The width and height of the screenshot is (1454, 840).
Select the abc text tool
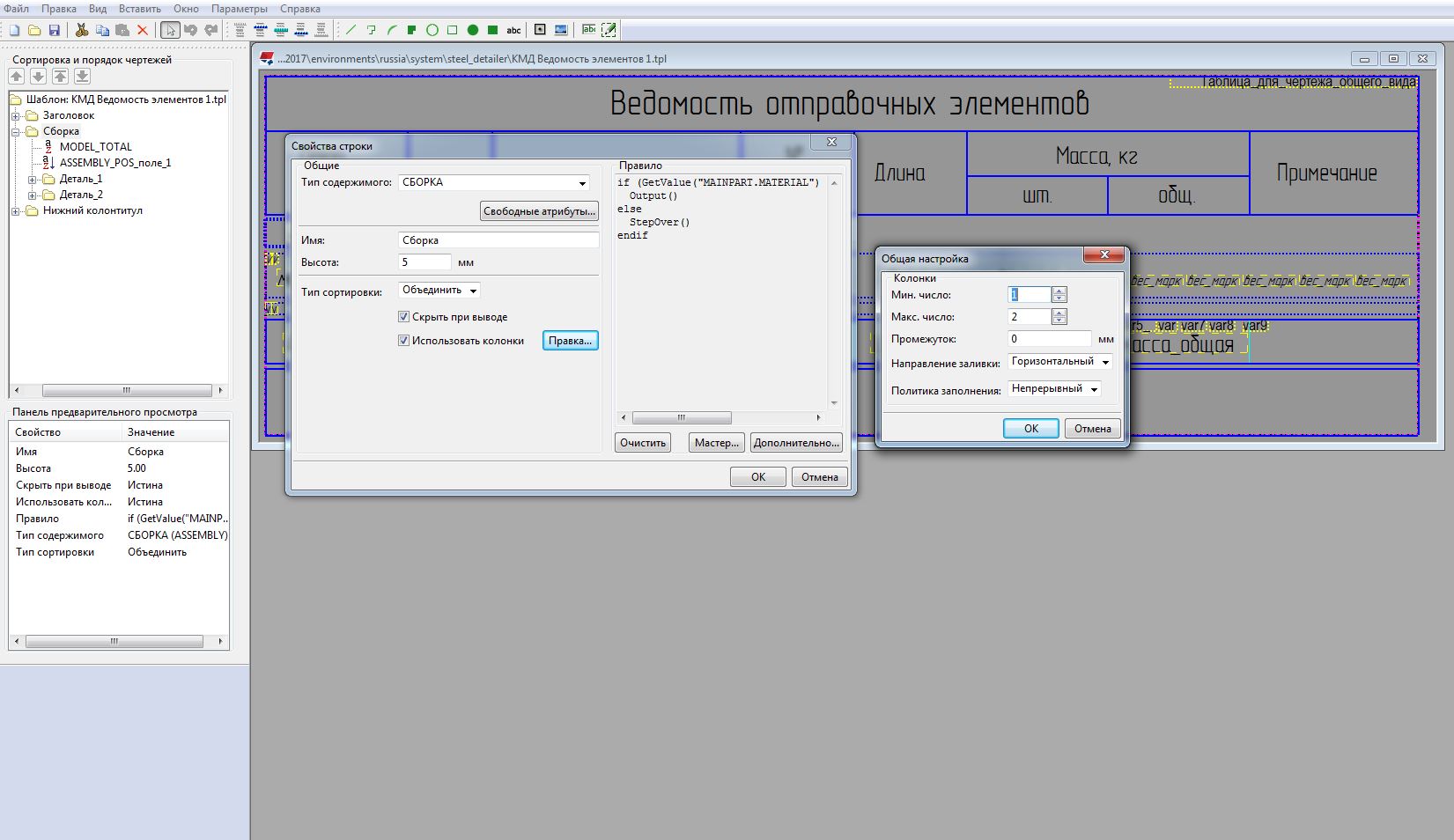point(513,30)
